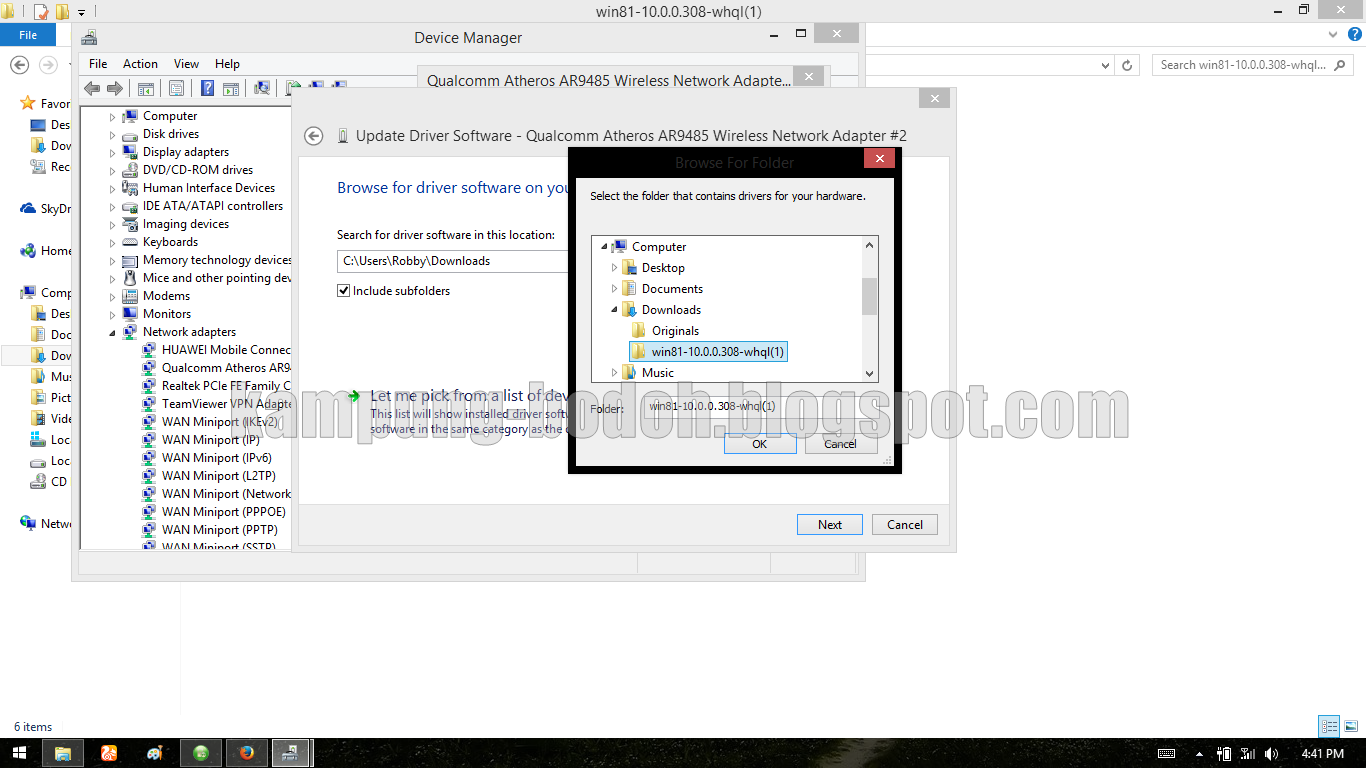This screenshot has height=768, width=1366.
Task: Collapse Network adapters category
Action: coord(112,332)
